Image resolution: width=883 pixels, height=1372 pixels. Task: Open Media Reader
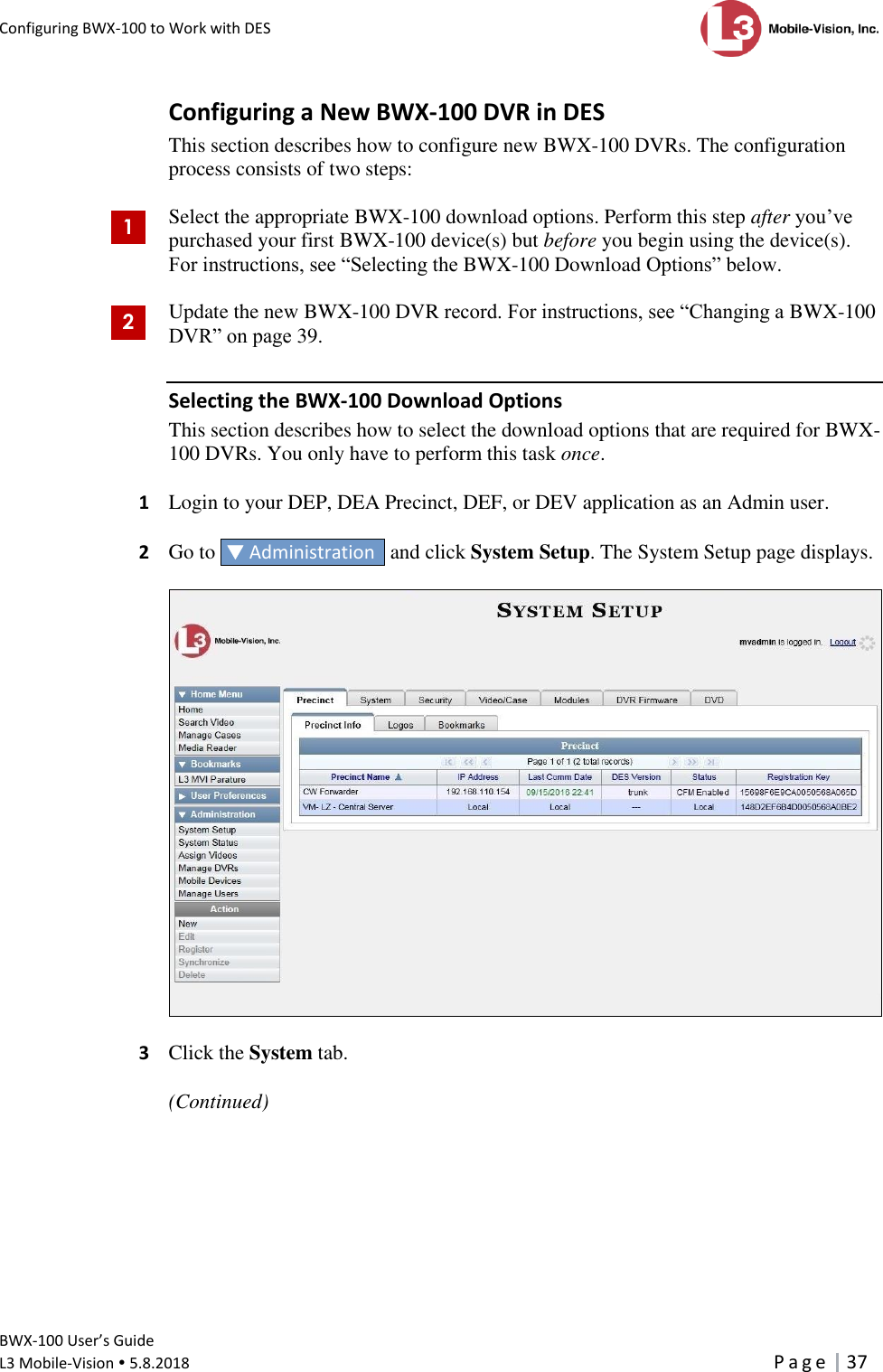(x=227, y=747)
